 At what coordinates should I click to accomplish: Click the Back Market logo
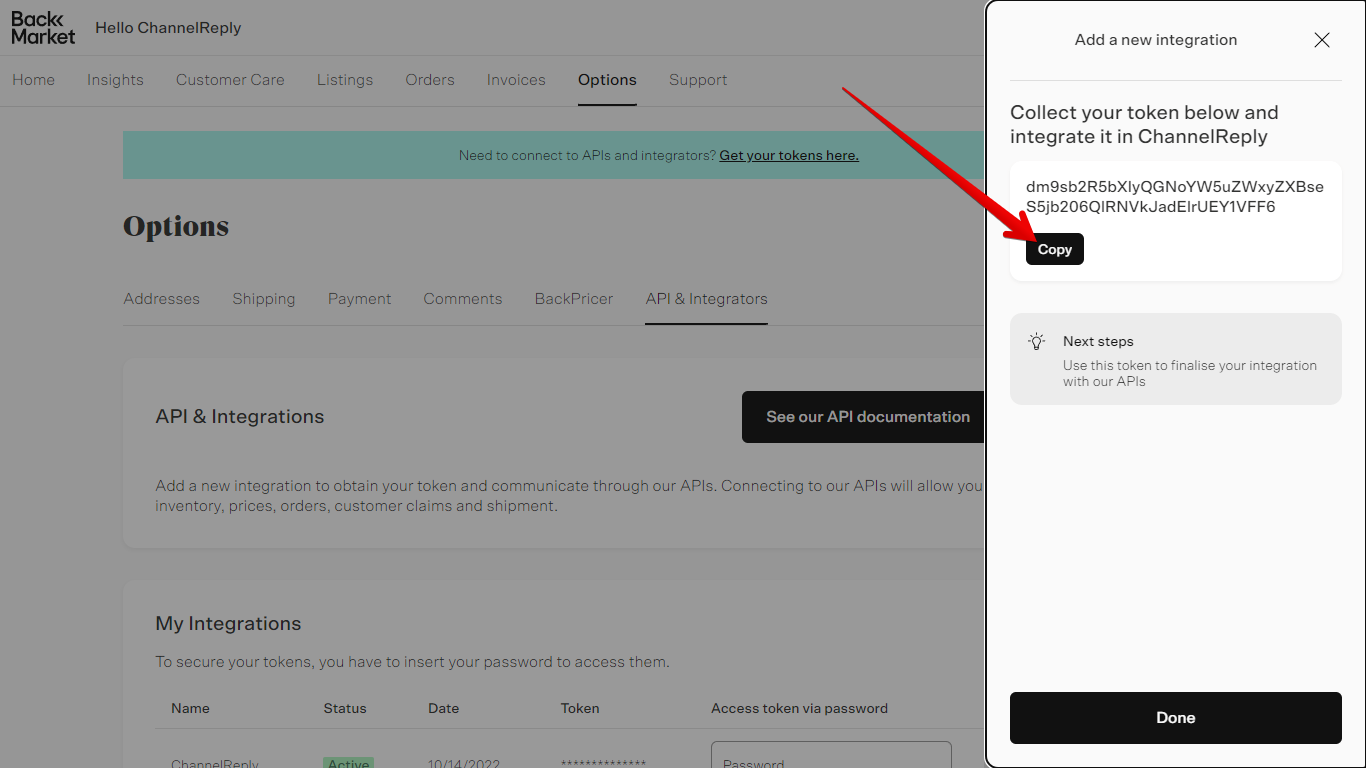point(43,28)
